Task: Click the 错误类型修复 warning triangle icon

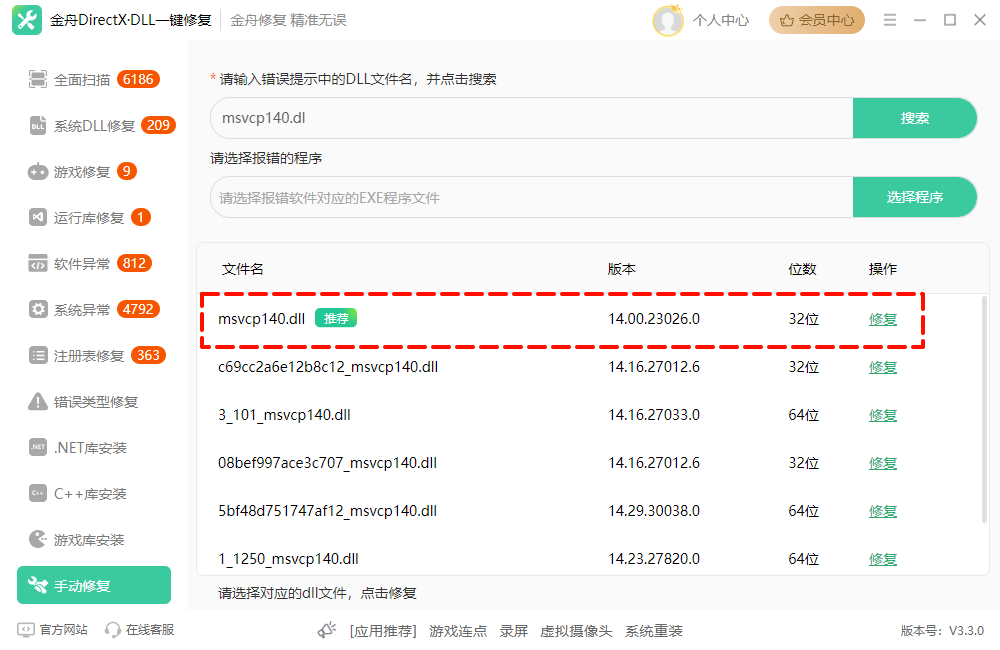Action: coord(38,401)
